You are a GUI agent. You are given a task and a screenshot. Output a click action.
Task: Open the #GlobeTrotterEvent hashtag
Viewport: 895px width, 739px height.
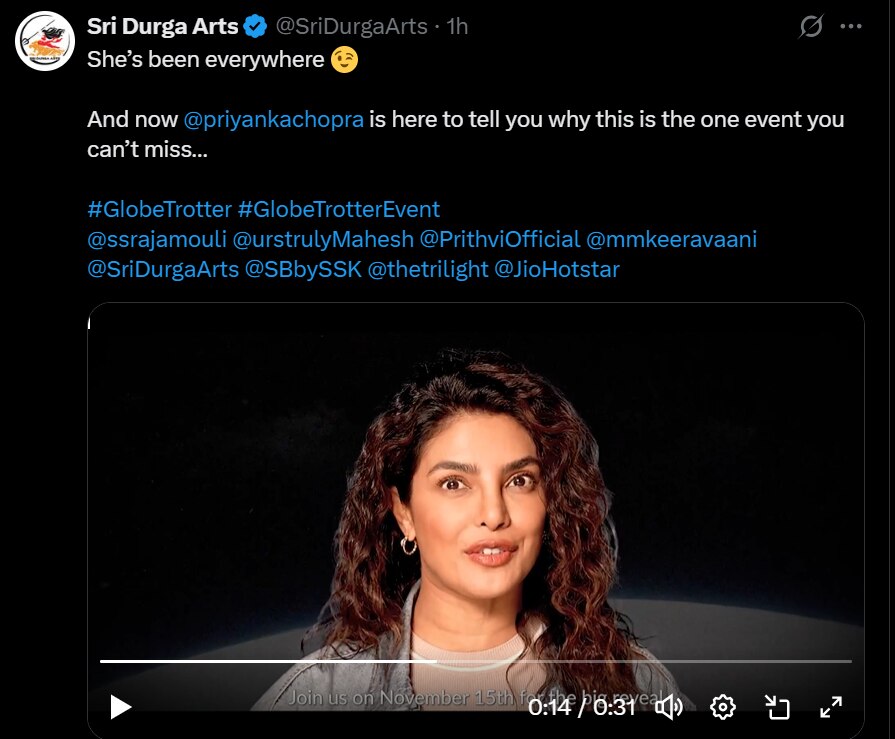339,210
